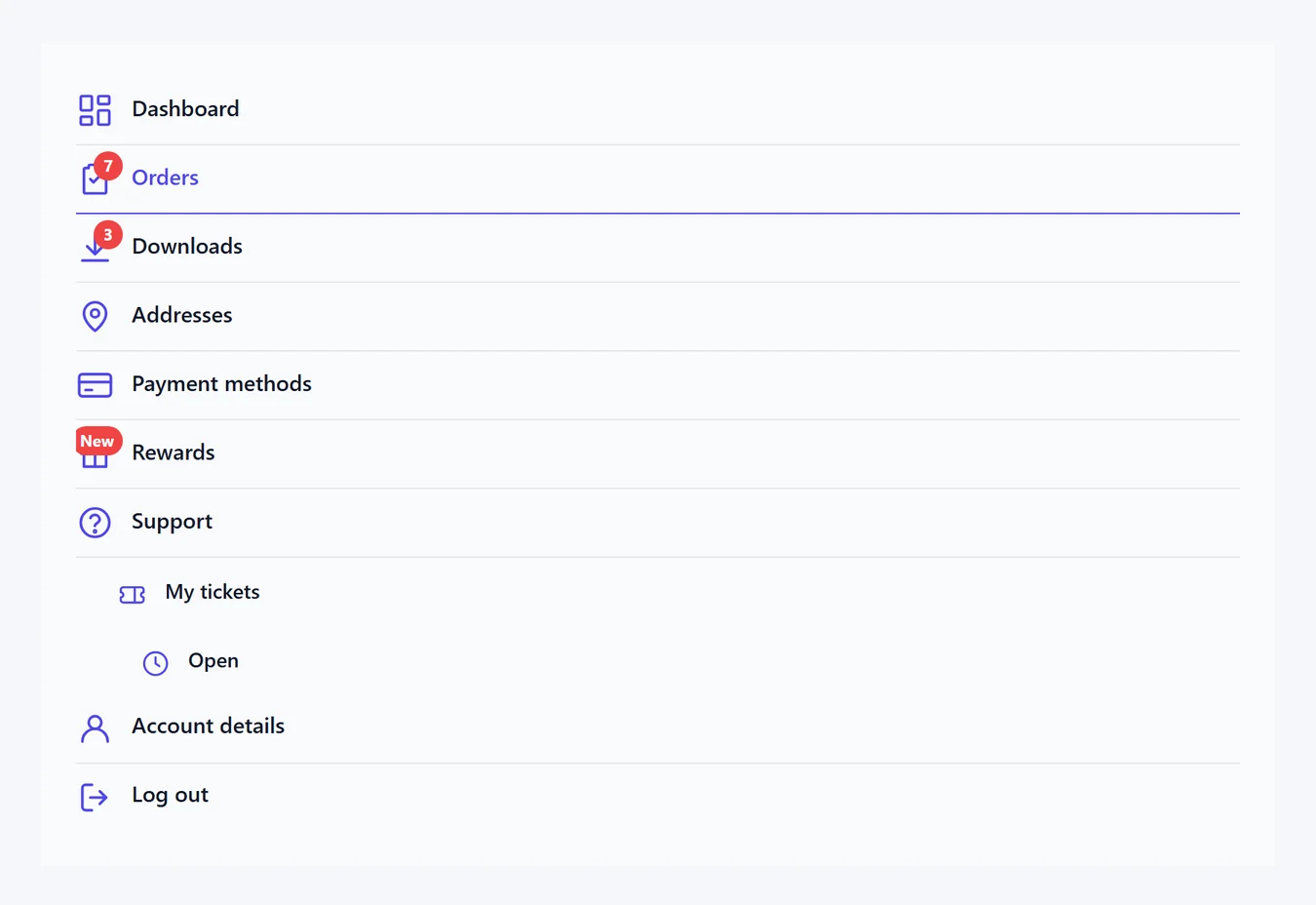Open the Account details menu item
This screenshot has height=905, width=1316.
(x=658, y=728)
